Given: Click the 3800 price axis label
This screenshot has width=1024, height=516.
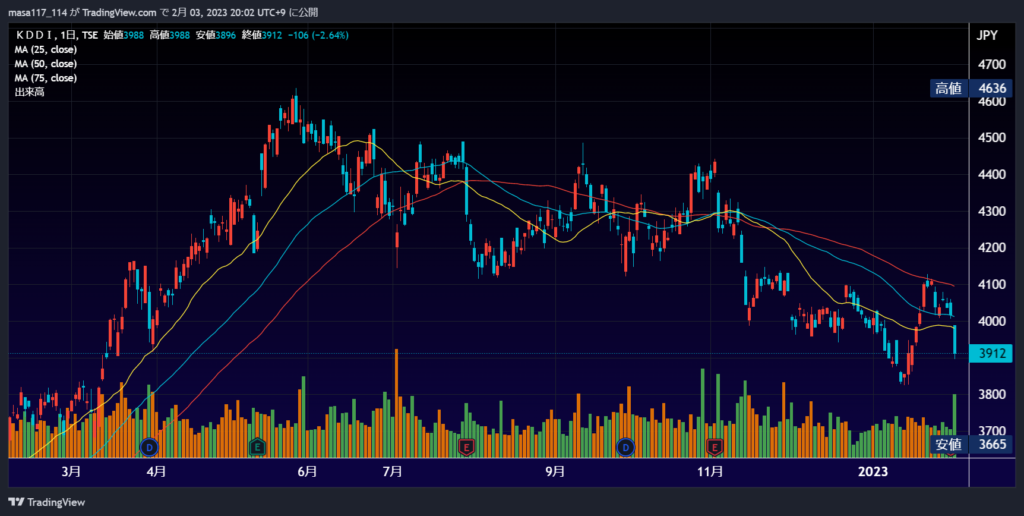Looking at the screenshot, I should (x=992, y=395).
